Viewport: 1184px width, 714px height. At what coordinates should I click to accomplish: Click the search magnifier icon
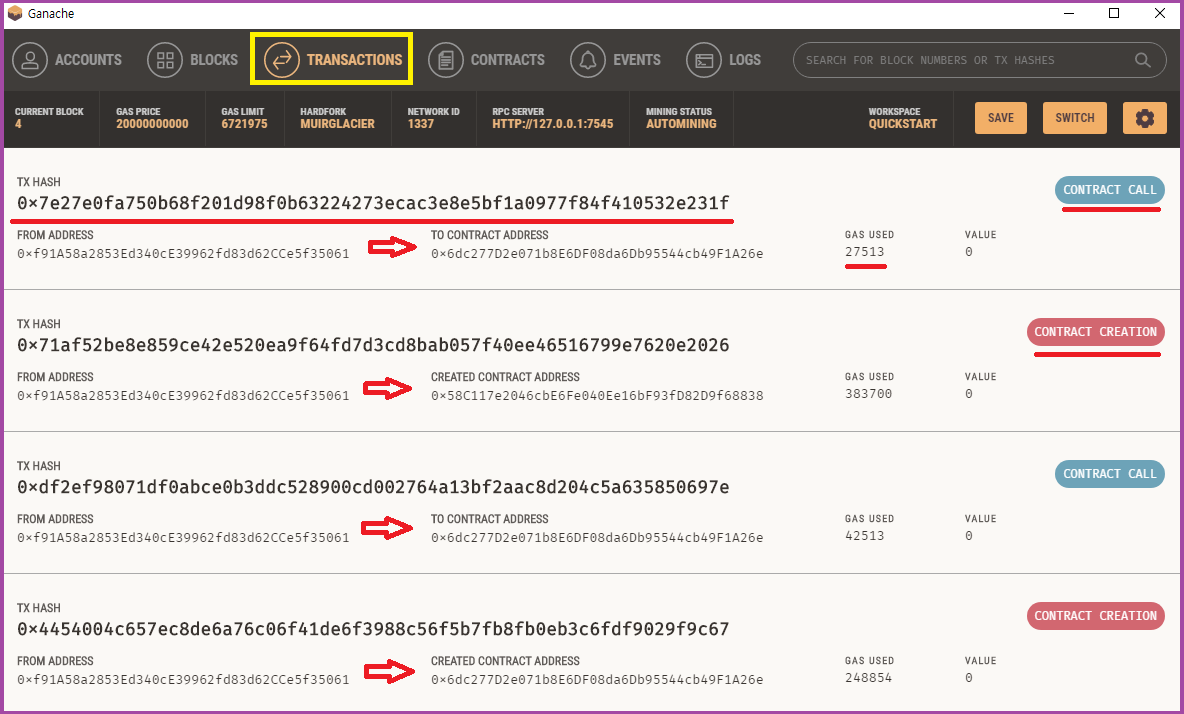[x=1142, y=60]
